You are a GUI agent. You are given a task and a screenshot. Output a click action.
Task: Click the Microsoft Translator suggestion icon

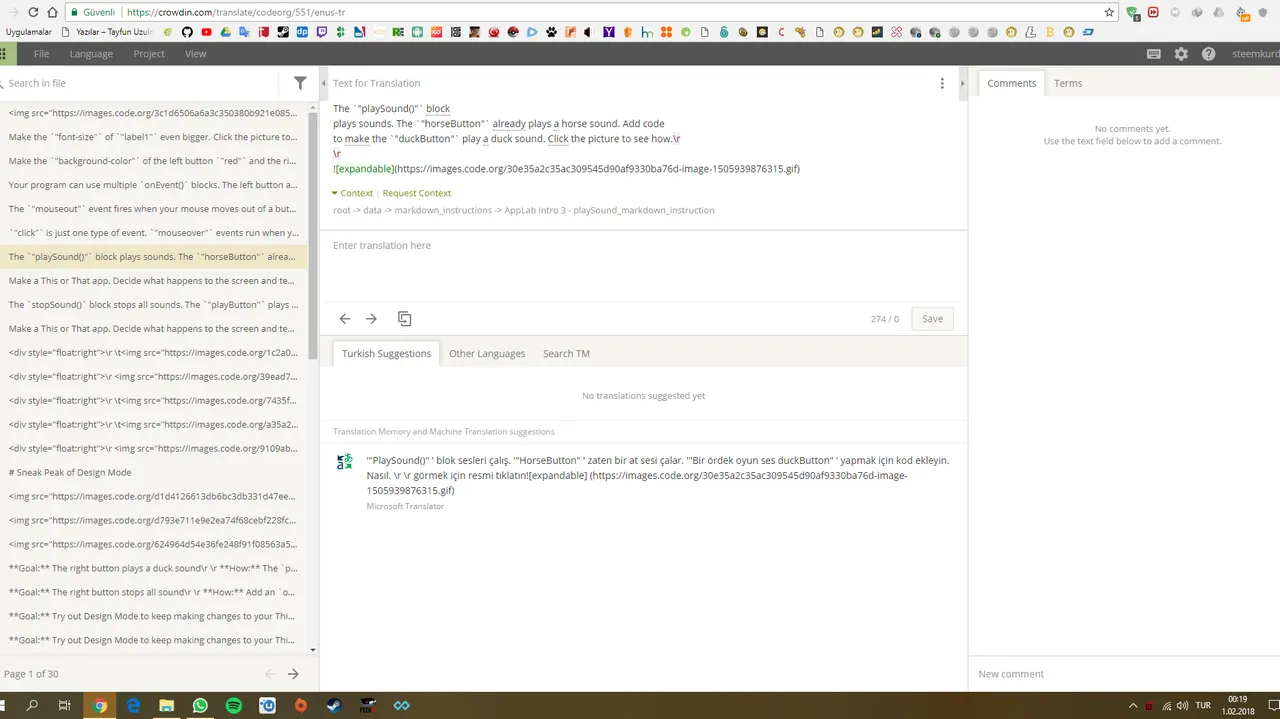[344, 461]
